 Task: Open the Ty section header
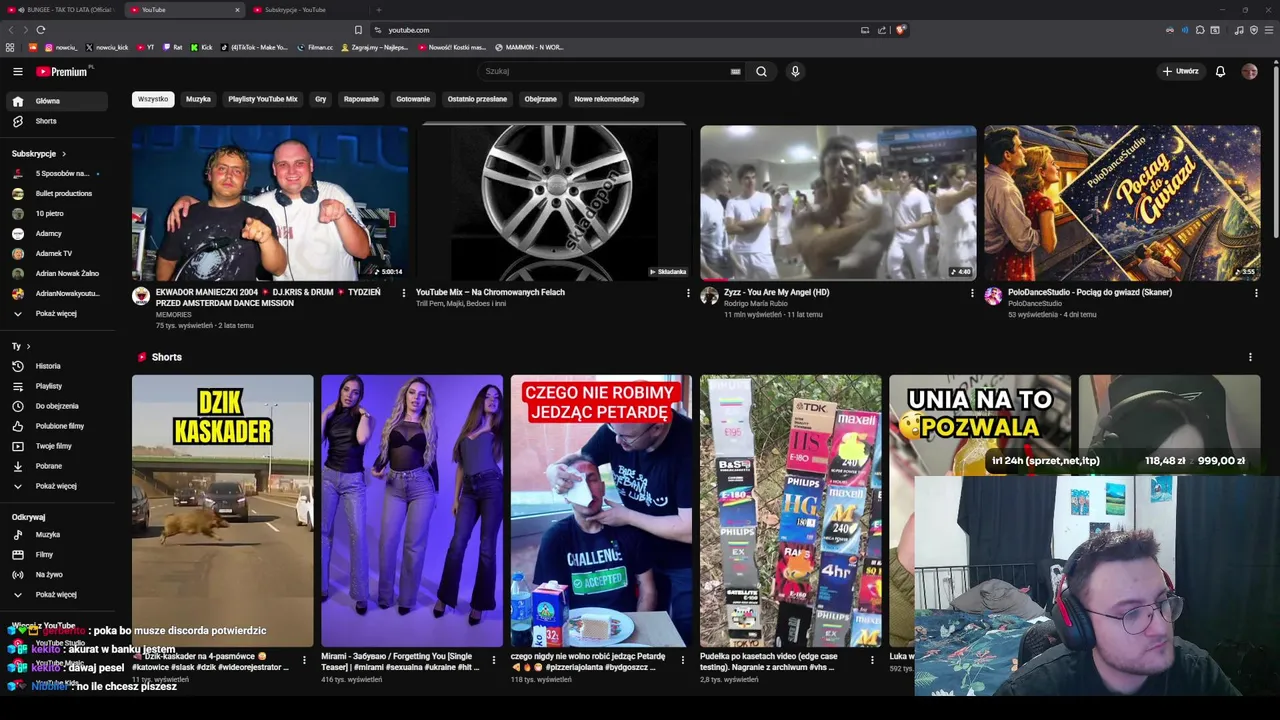(21, 346)
